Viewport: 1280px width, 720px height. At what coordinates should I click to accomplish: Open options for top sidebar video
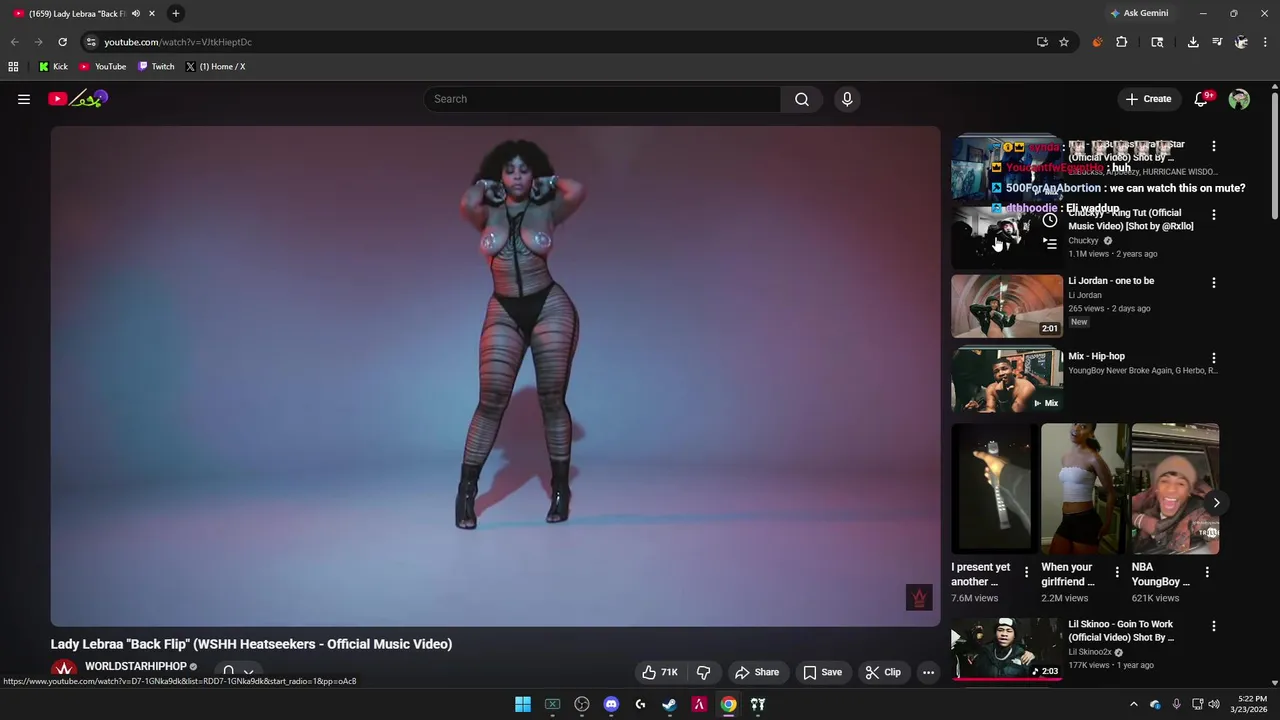(1214, 146)
